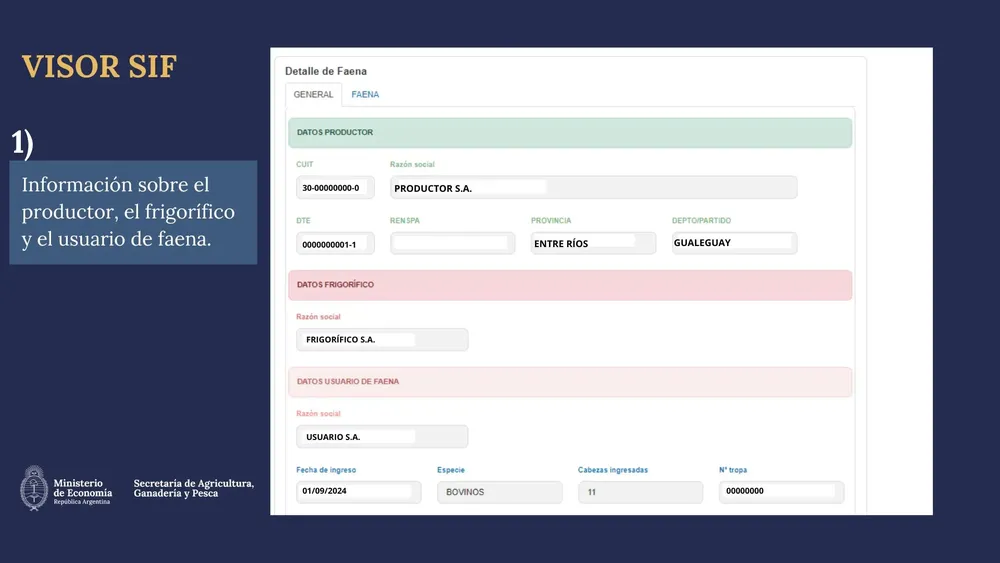
Task: Select the USUARIO S.A. razón social field
Action: tap(382, 437)
